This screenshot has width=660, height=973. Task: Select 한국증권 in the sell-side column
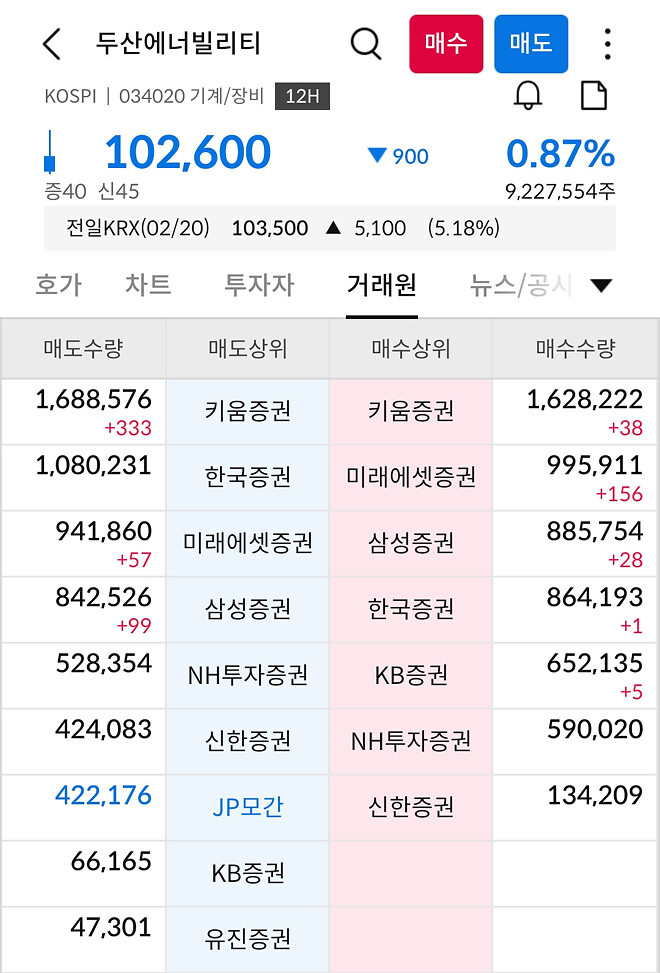coord(248,477)
